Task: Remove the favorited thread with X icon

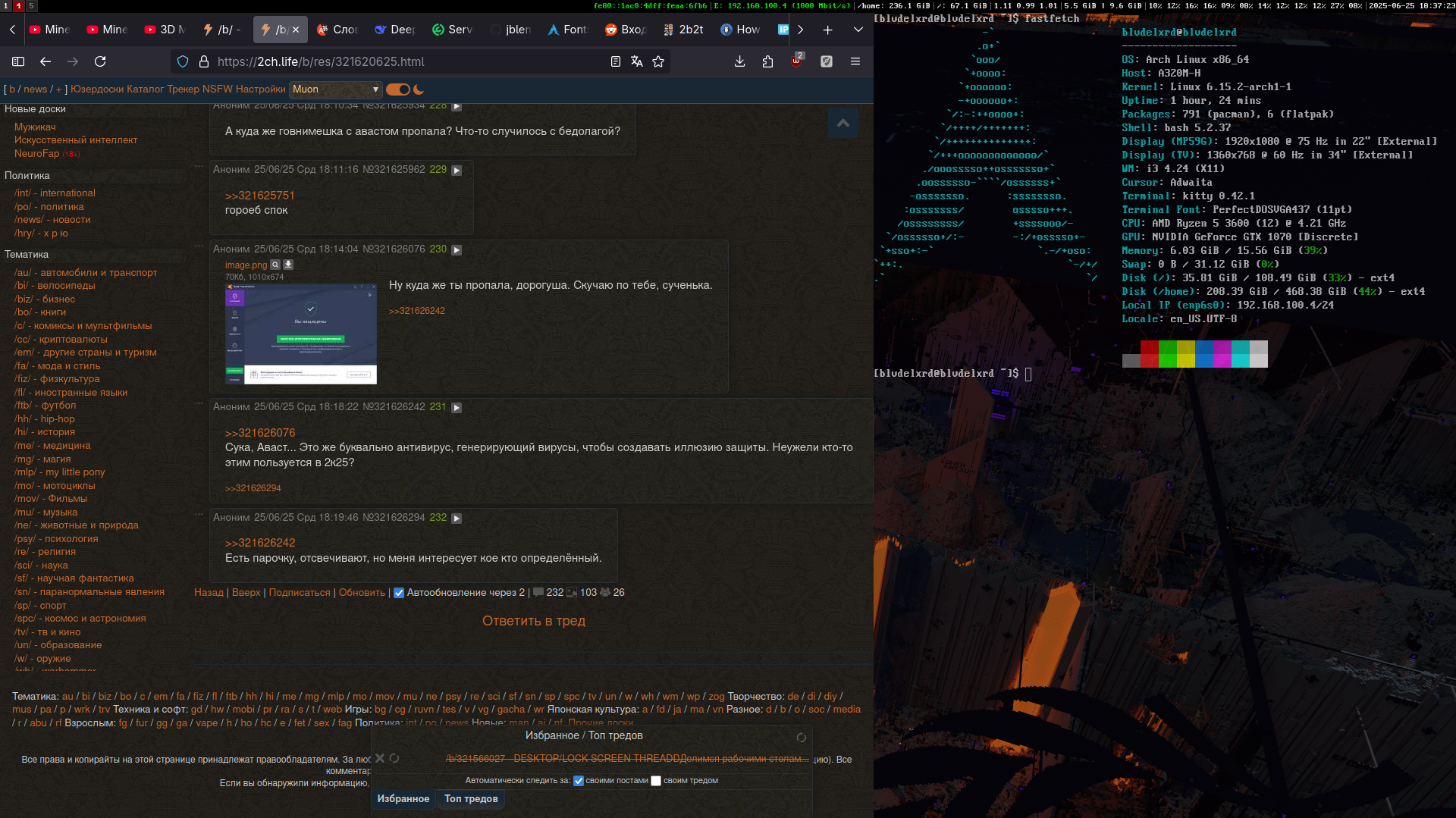Action: (380, 758)
